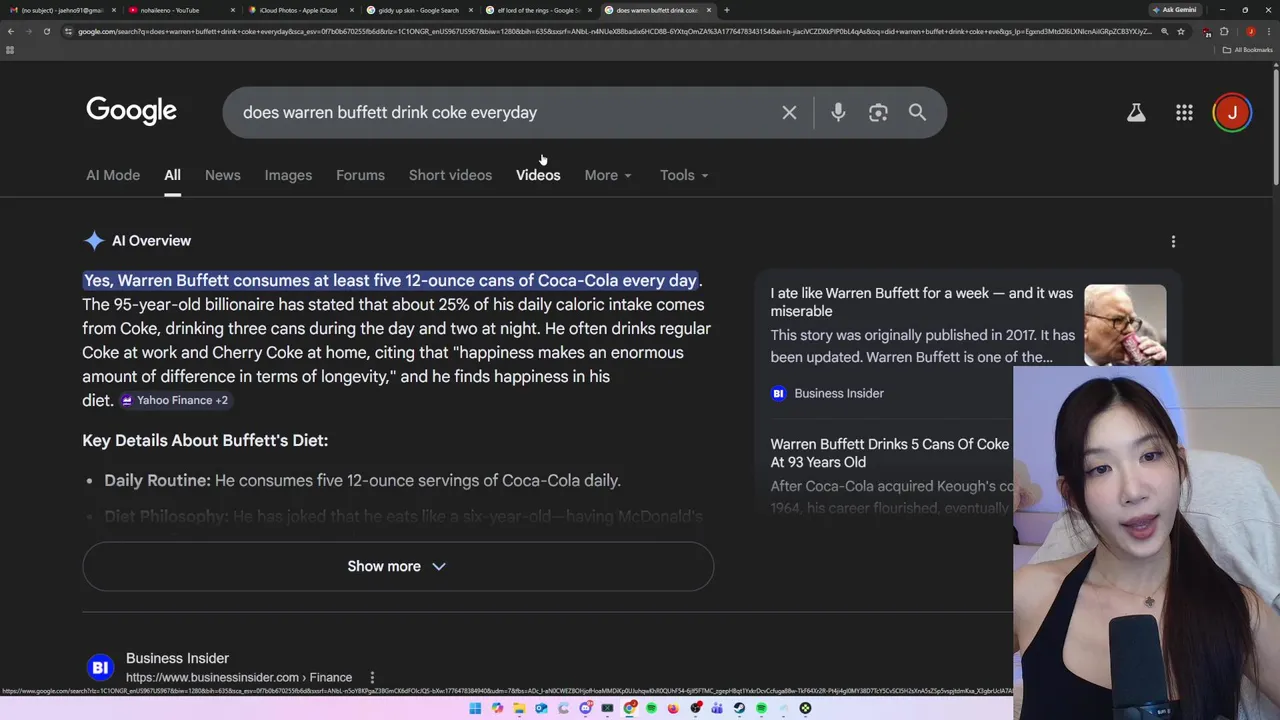This screenshot has width=1280, height=720.
Task: Switch to the Forums tab
Action: pos(360,175)
